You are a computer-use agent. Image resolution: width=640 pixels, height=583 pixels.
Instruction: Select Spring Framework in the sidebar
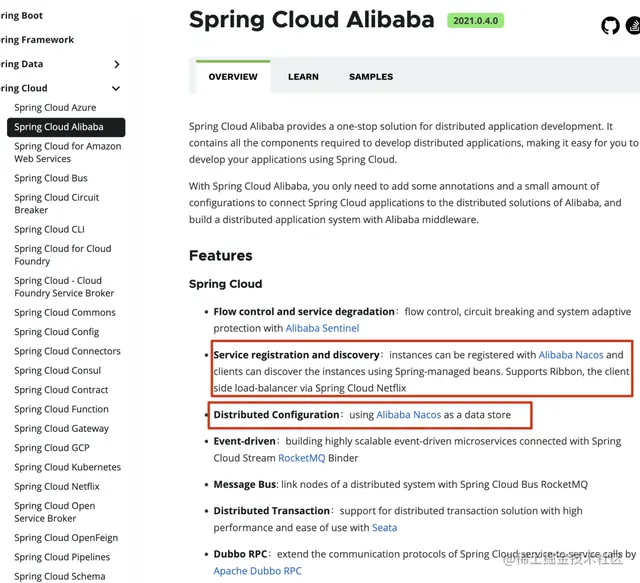coord(37,40)
